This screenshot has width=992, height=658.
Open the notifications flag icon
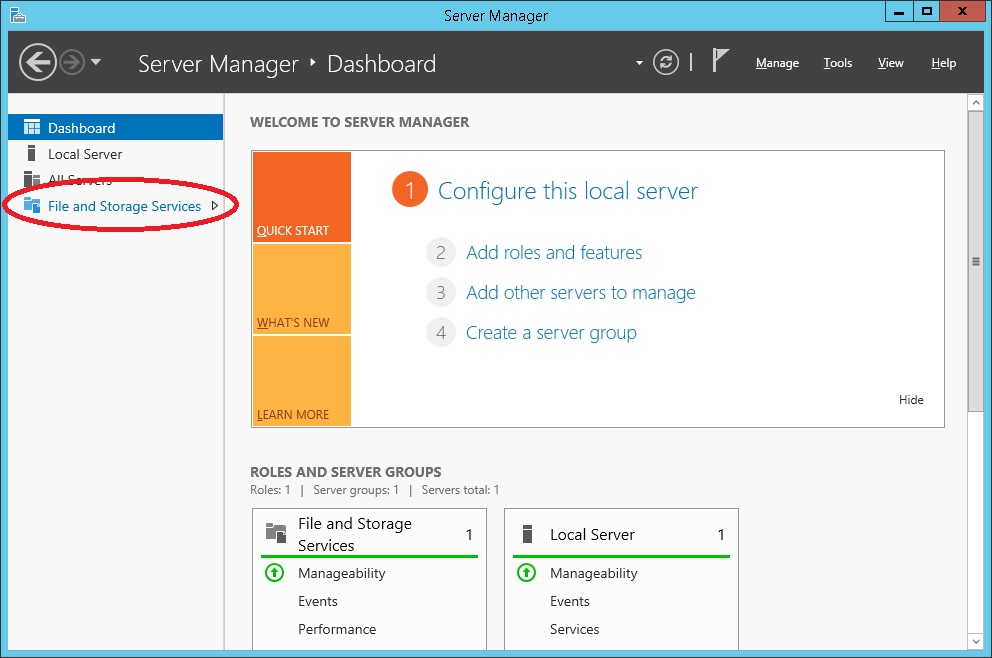tap(719, 61)
